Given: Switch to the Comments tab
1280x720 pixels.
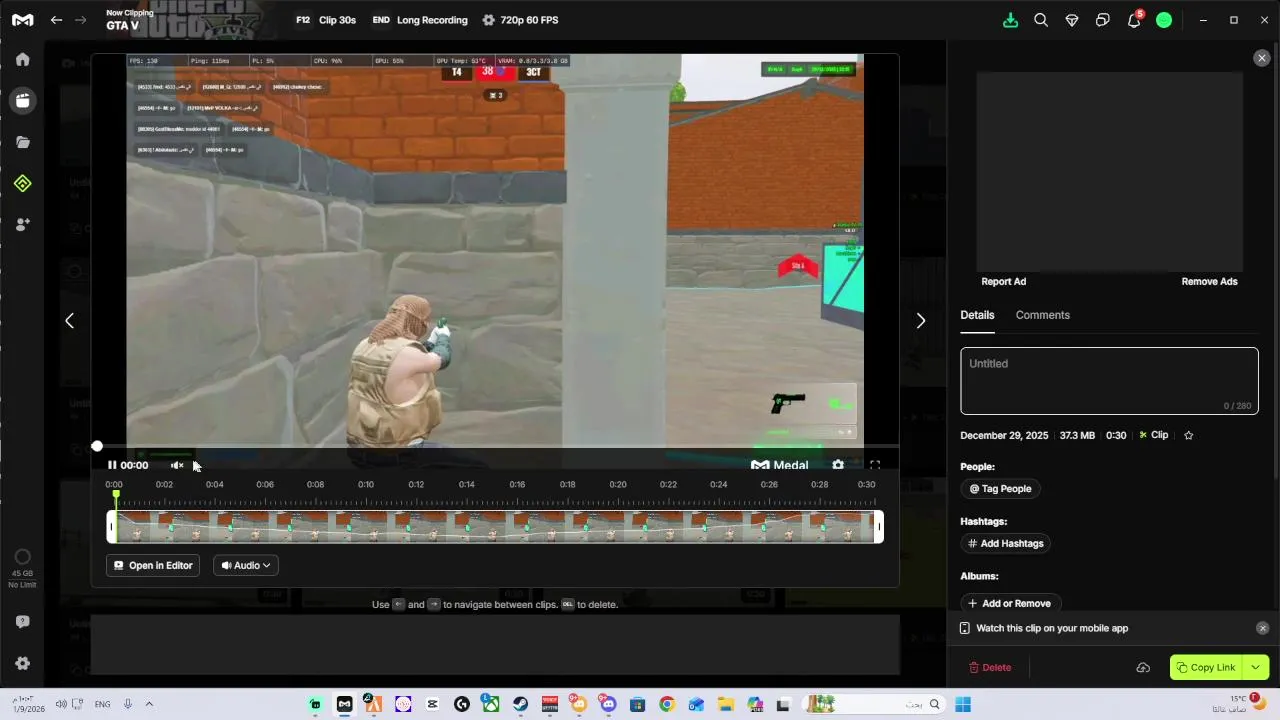Looking at the screenshot, I should click(1043, 315).
